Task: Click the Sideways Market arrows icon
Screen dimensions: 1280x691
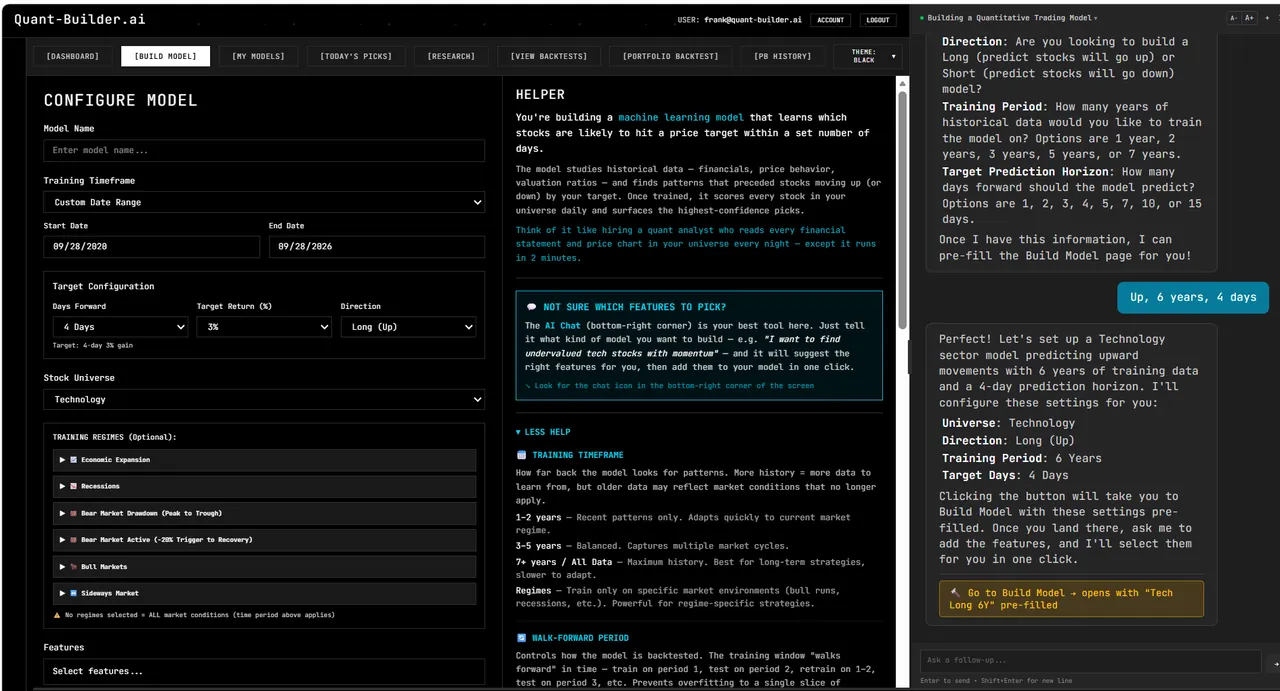Action: pyautogui.click(x=74, y=593)
